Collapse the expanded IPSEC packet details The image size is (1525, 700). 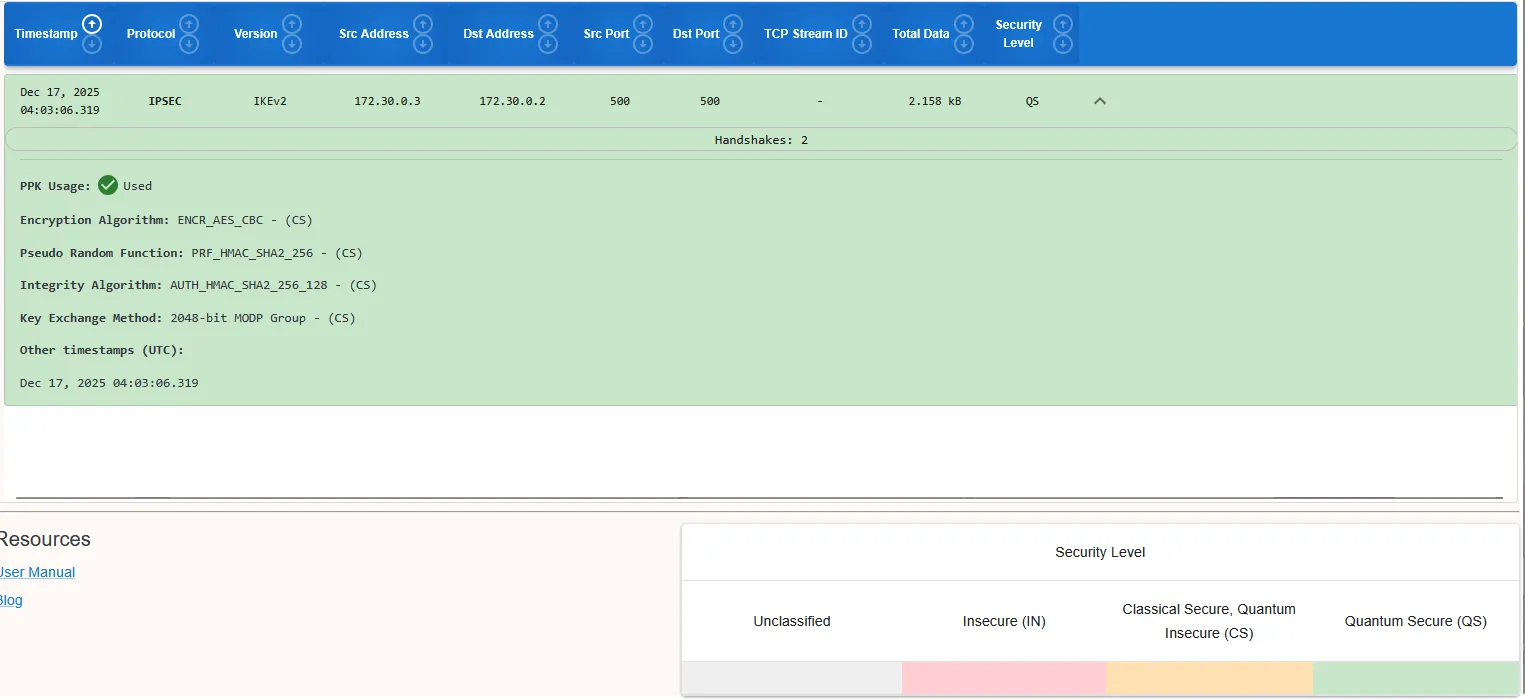tap(1099, 101)
